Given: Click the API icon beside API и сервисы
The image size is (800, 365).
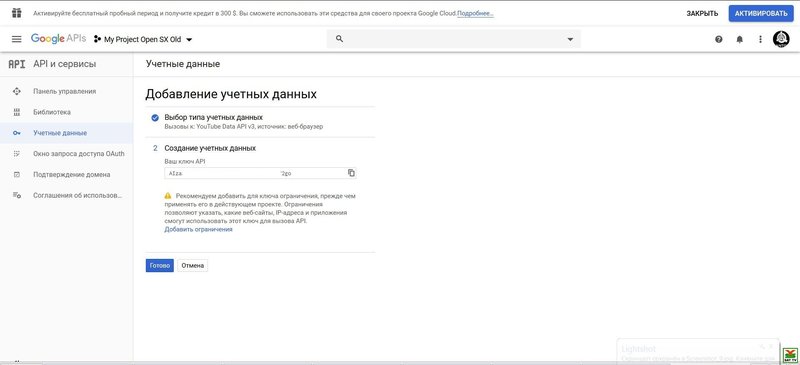Looking at the screenshot, I should [x=16, y=64].
